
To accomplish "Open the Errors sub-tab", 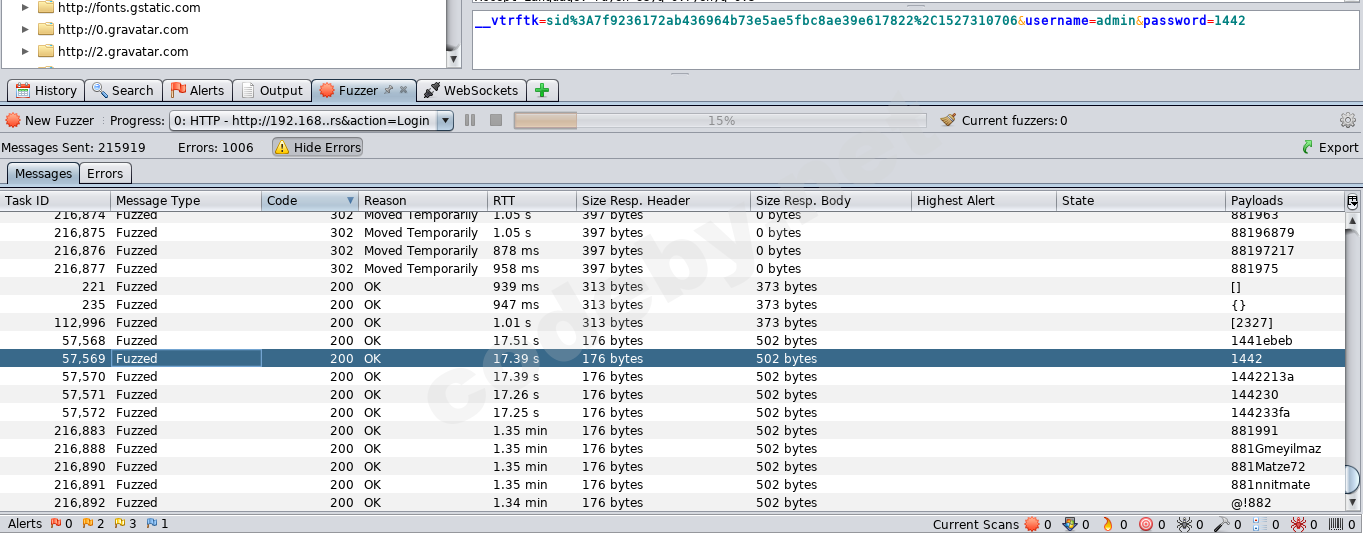I will tap(105, 173).
